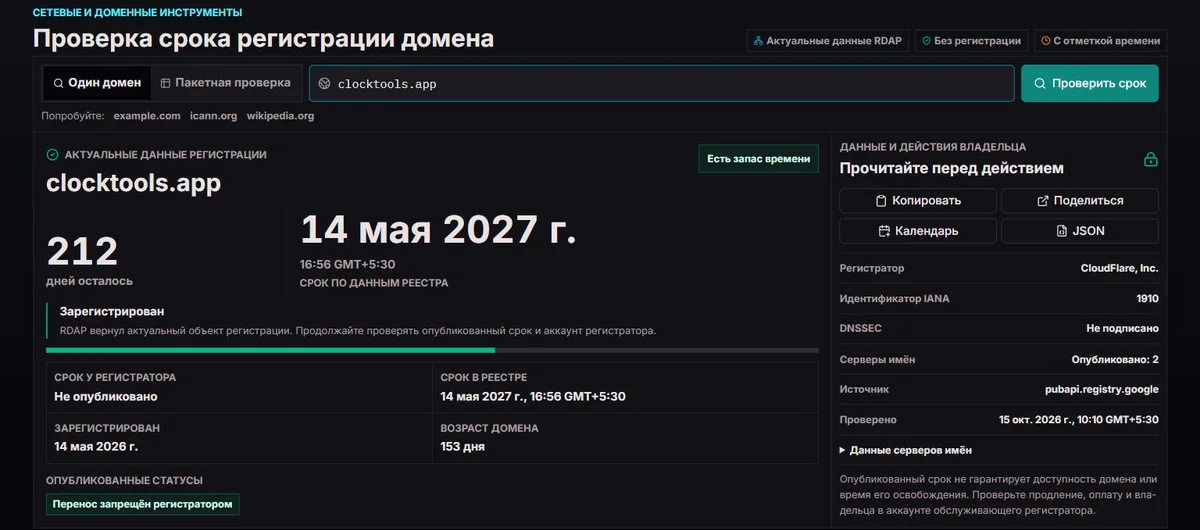Screen dimensions: 1200x530
Task: Click the Зарегистрирован status message heading
Action: click(x=112, y=312)
